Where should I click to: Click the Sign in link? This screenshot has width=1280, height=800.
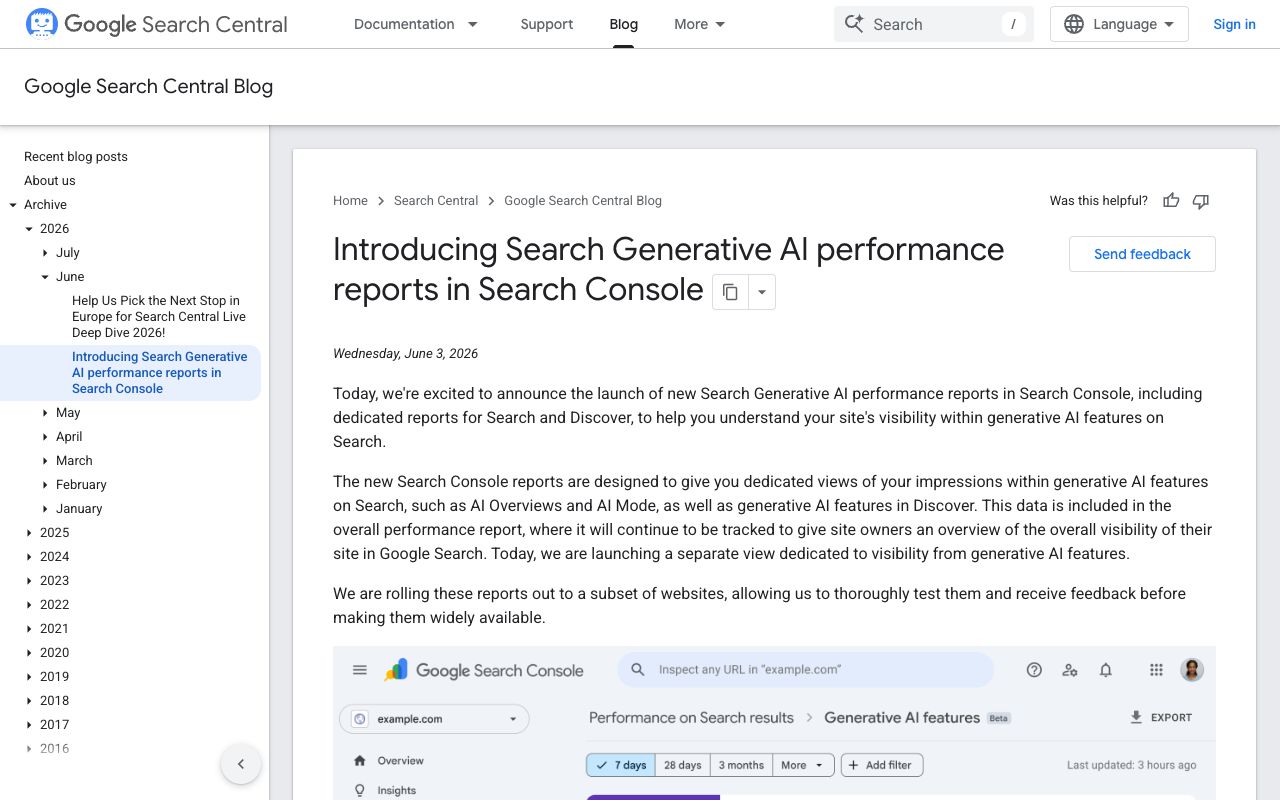pyautogui.click(x=1234, y=24)
